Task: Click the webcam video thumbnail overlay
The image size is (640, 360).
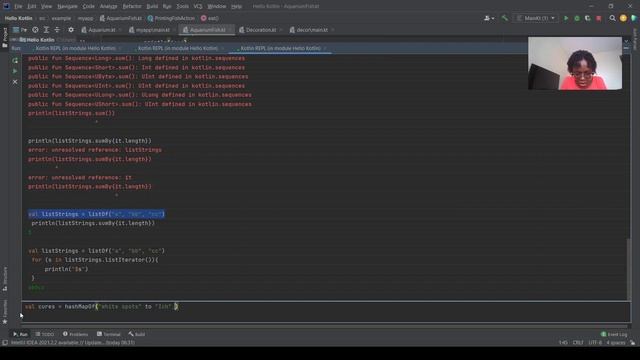Action: click(x=575, y=63)
